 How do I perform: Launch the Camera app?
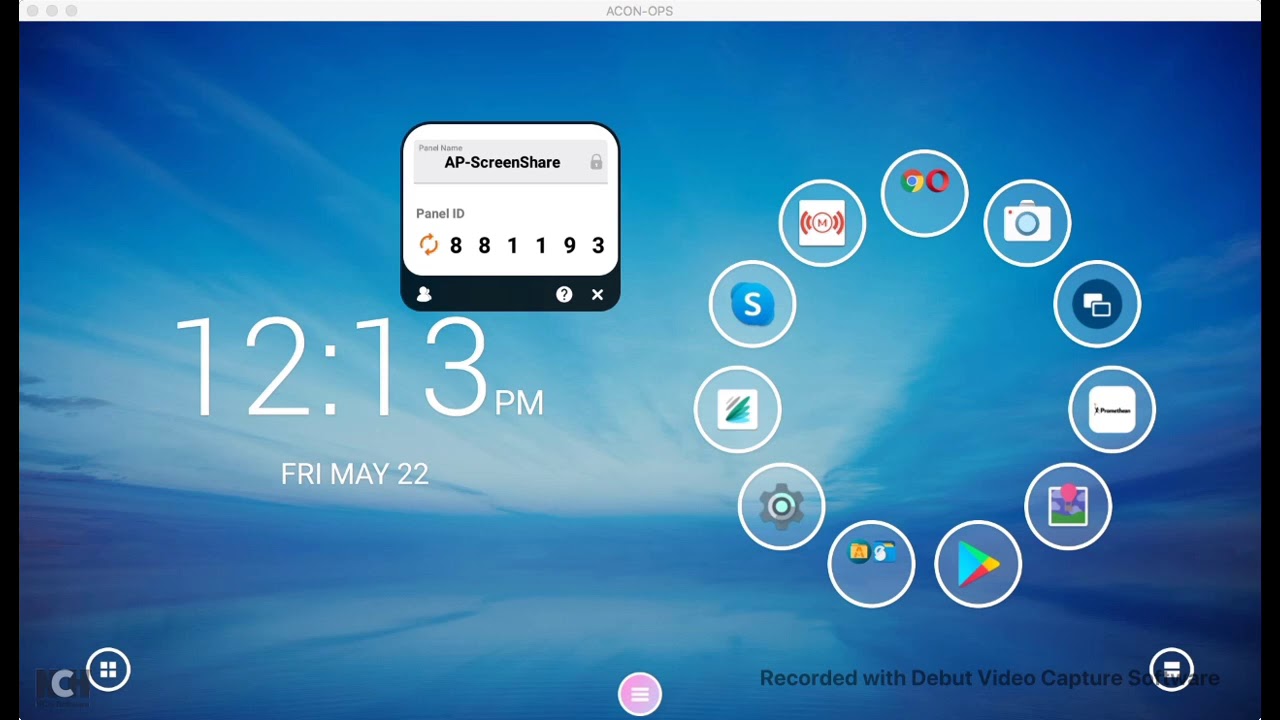click(1027, 222)
